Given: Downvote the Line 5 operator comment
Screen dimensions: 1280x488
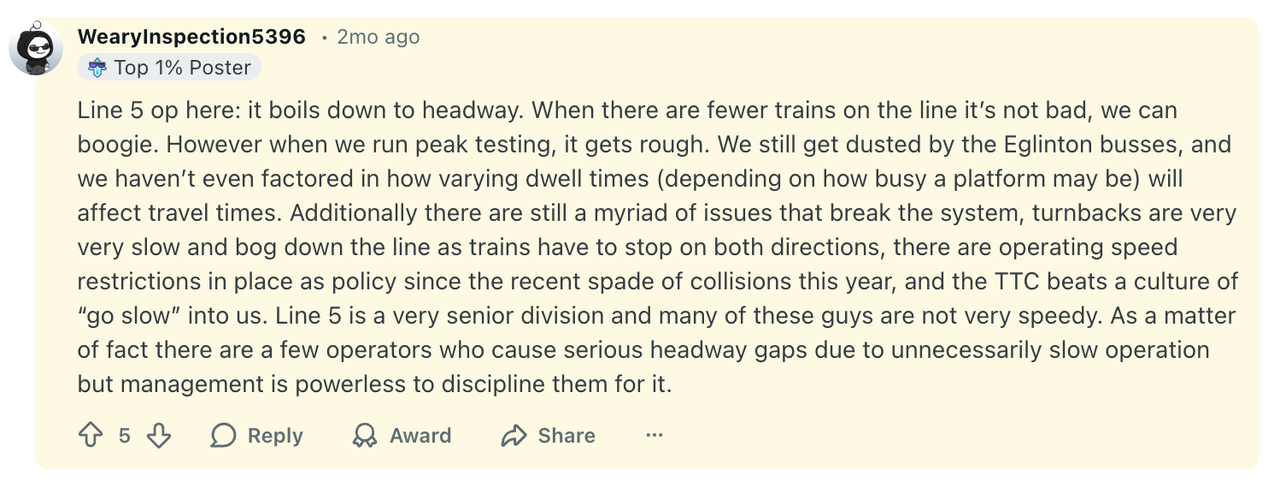Looking at the screenshot, I should point(159,435).
